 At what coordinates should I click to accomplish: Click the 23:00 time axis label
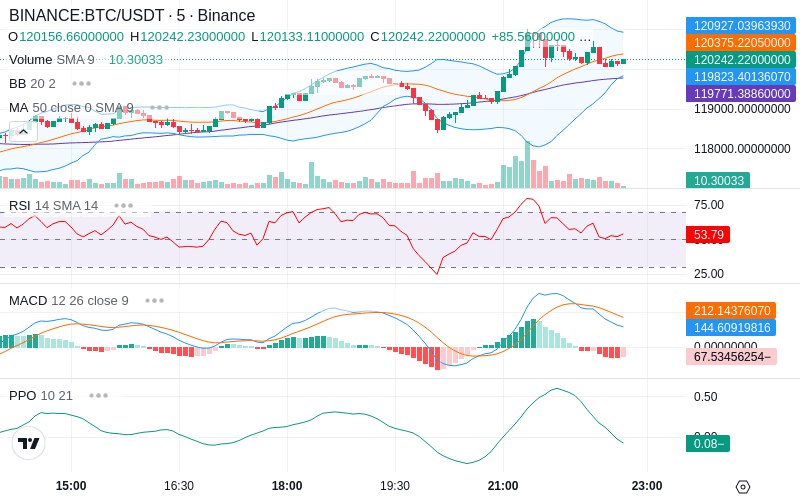647,486
